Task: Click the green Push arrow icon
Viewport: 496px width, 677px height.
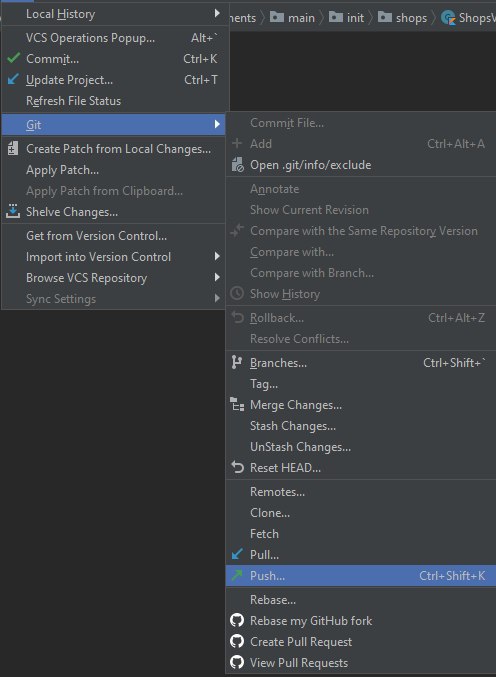Action: 237,575
